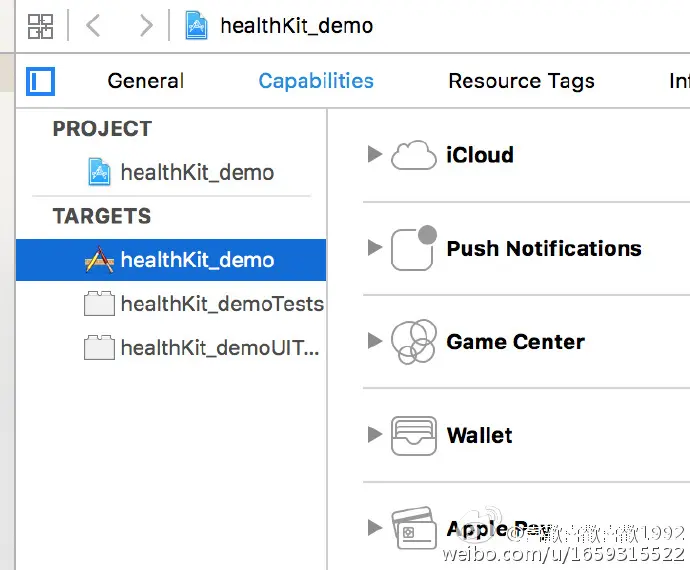Toggle the project and targets list sidebar
This screenshot has width=690, height=570.
click(40, 81)
